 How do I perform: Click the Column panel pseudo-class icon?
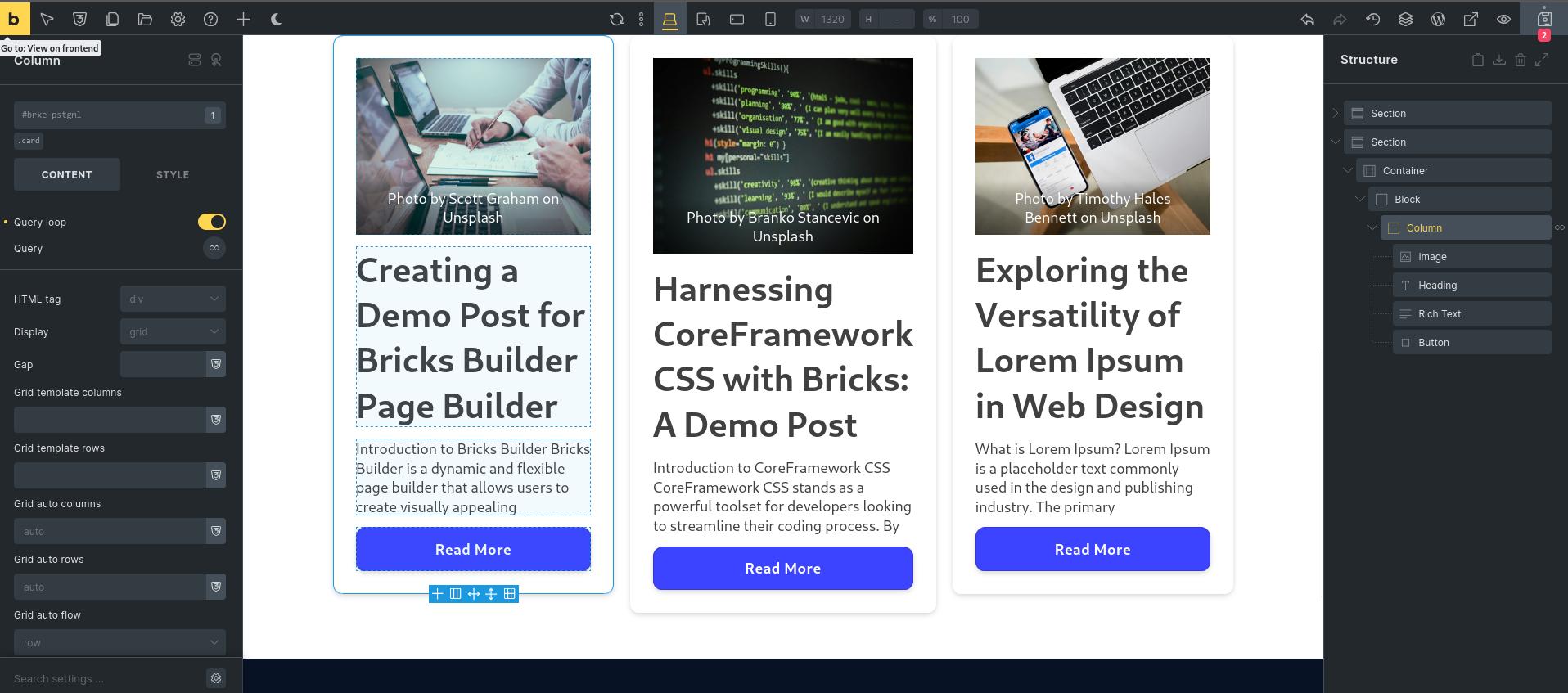click(195, 60)
